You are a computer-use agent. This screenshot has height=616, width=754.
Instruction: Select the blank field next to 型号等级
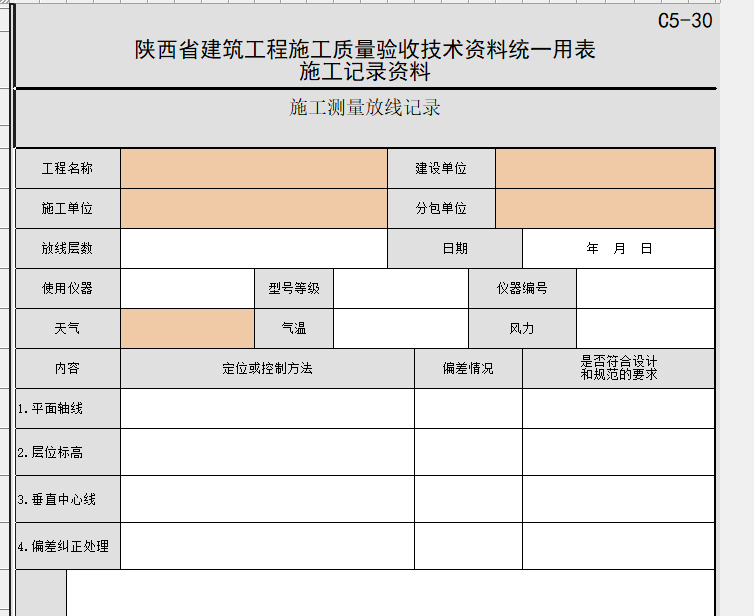pyautogui.click(x=400, y=288)
